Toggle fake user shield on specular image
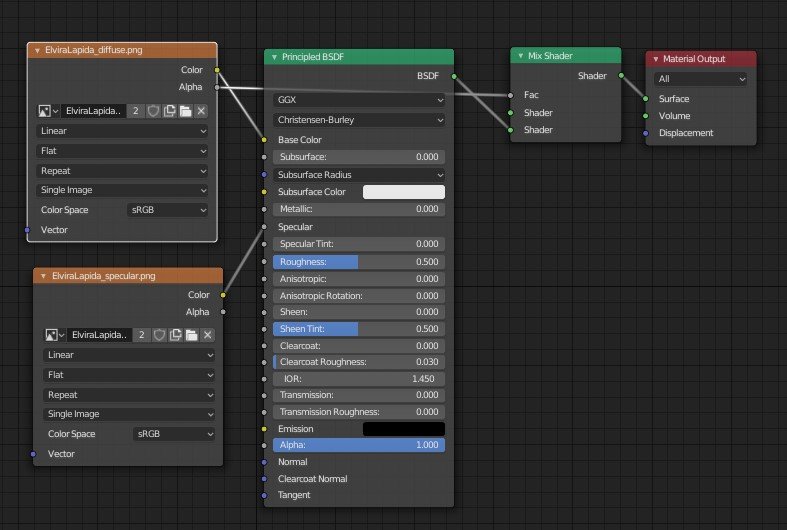787x530 pixels. pyautogui.click(x=160, y=335)
